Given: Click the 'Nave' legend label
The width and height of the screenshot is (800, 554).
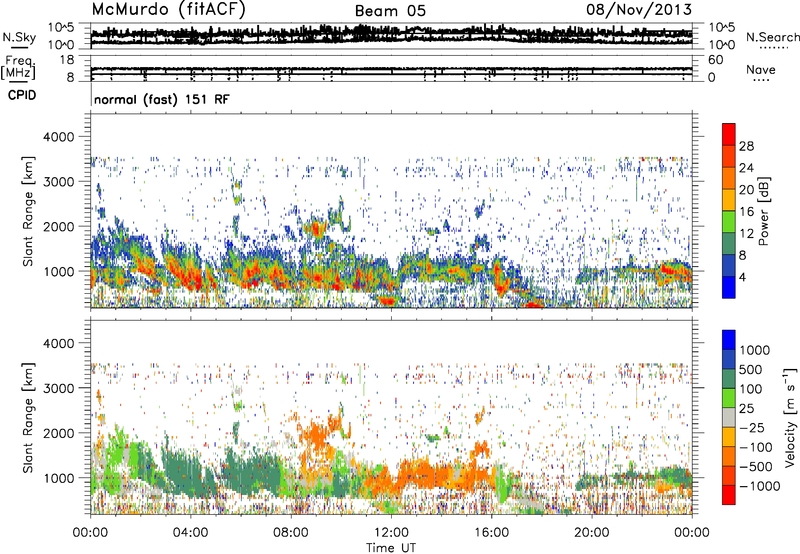Looking at the screenshot, I should 761,69.
